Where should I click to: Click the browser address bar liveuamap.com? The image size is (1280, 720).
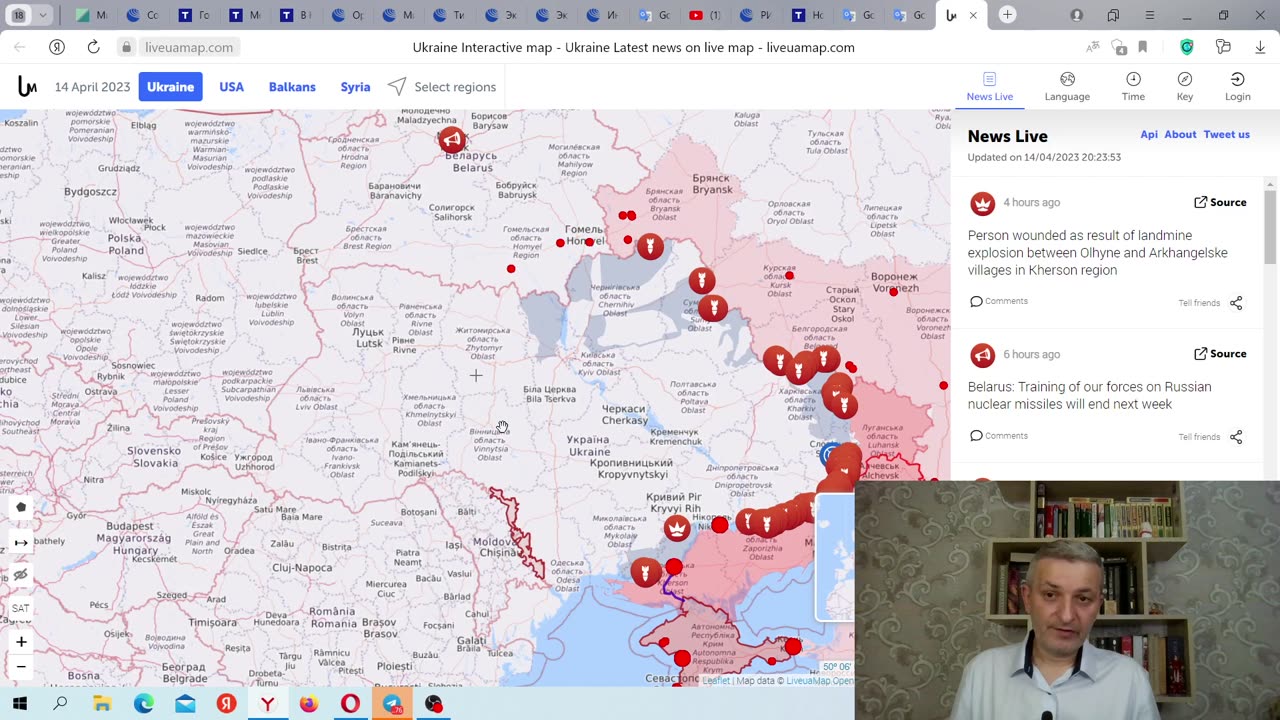click(x=189, y=47)
